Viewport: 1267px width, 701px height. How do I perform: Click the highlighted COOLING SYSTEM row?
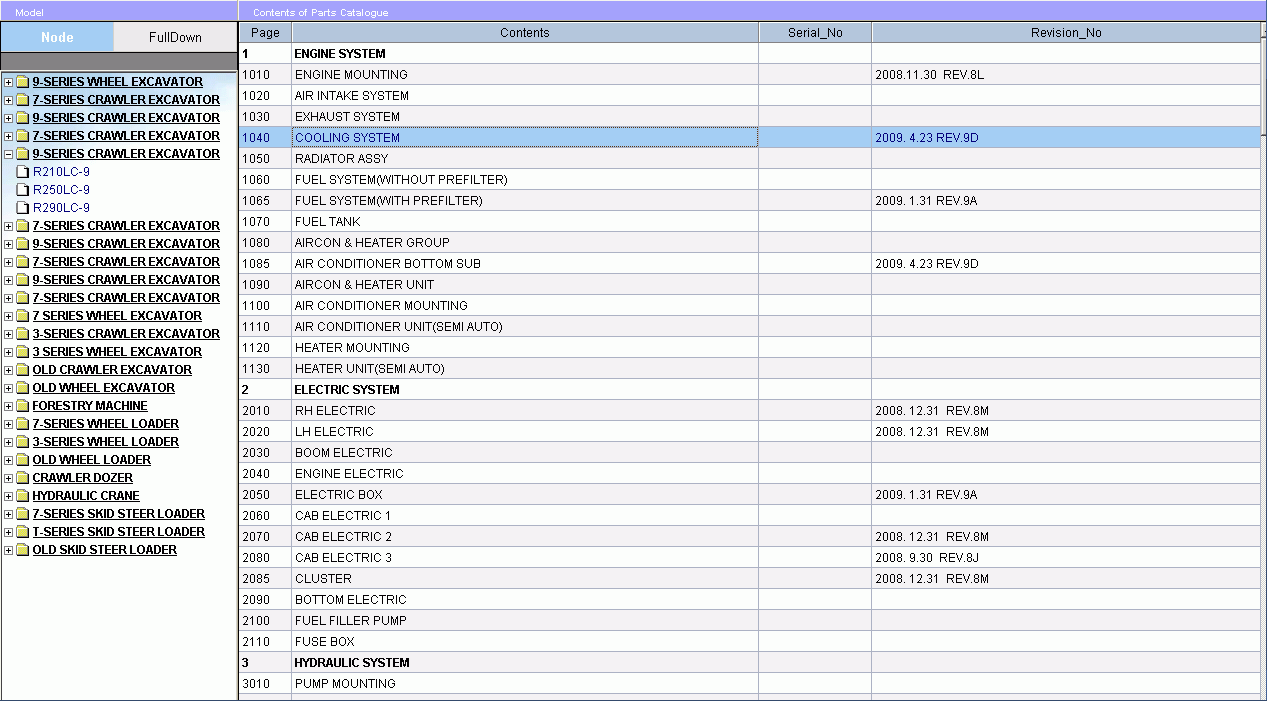750,138
